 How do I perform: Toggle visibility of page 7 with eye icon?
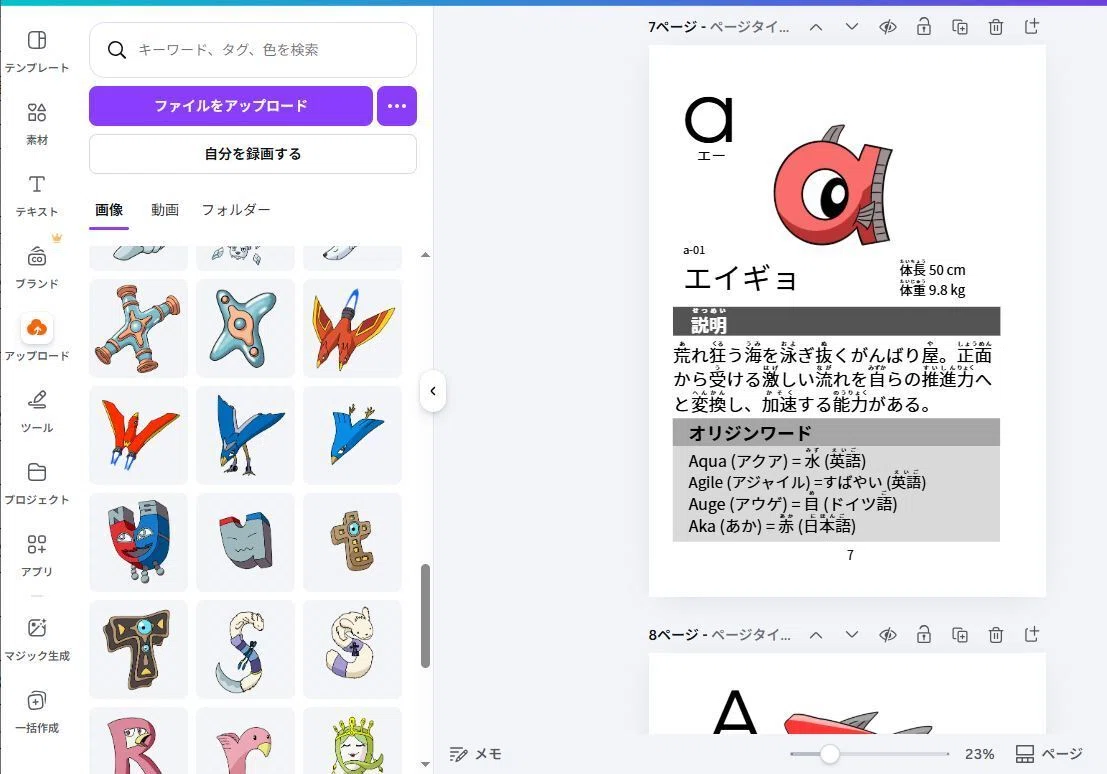coord(887,27)
